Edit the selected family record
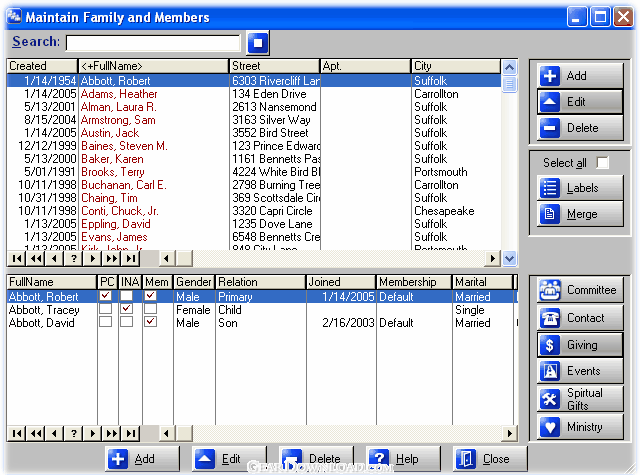Screen dimensions: 640x475 (580, 102)
